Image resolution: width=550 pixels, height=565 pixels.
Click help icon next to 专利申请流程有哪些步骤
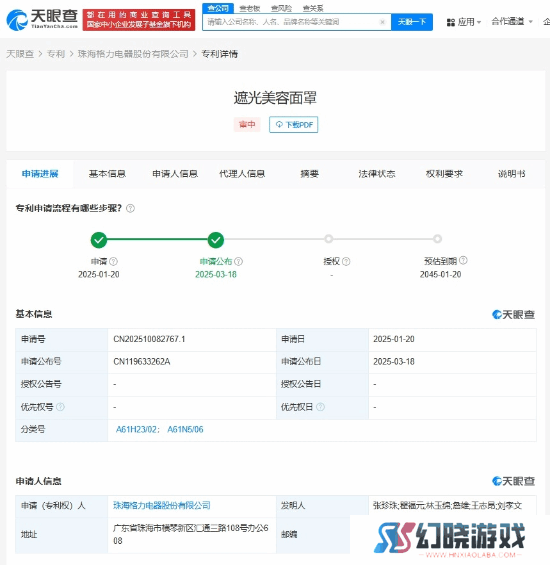pos(130,208)
